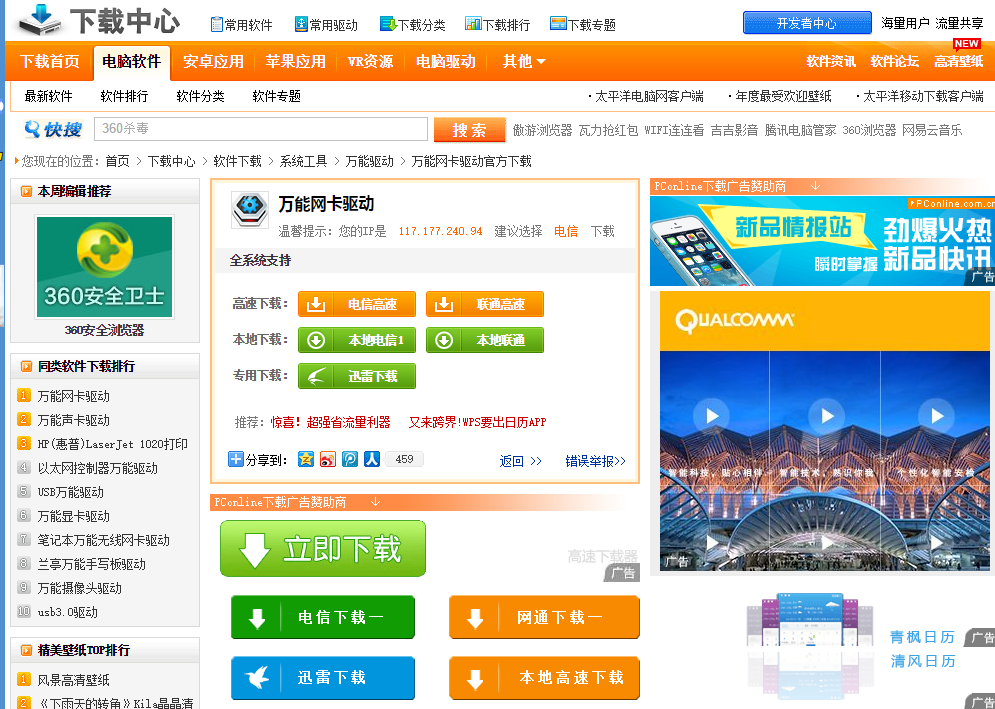Go to the 下载首页 tab

tap(49, 62)
